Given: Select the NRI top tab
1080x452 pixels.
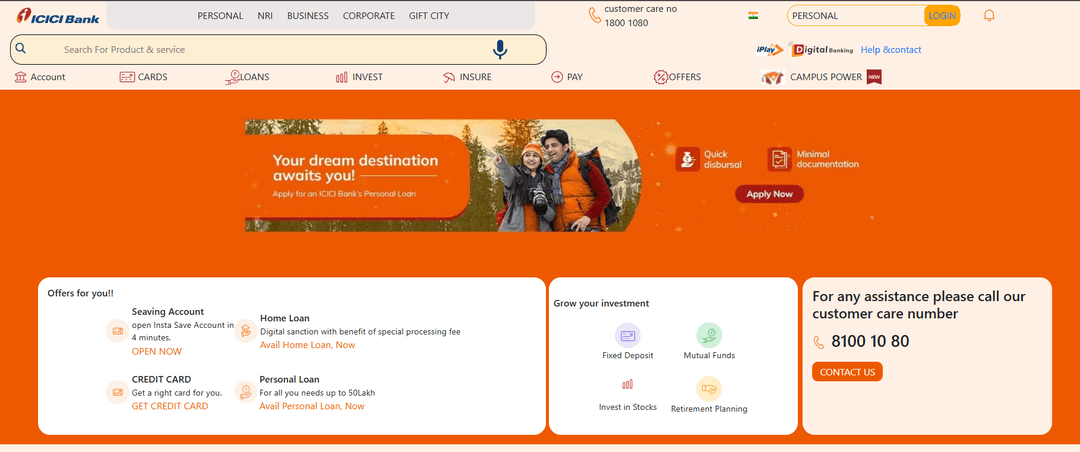Looking at the screenshot, I should pos(265,15).
